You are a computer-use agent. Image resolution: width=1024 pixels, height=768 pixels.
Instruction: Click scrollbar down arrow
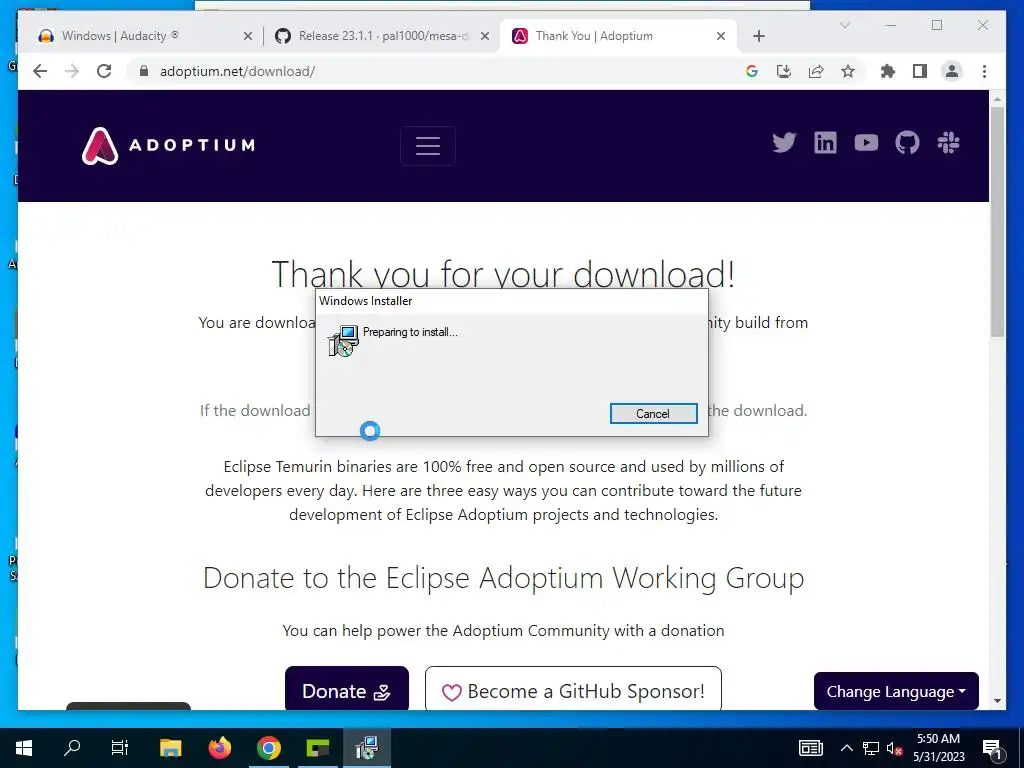[997, 701]
